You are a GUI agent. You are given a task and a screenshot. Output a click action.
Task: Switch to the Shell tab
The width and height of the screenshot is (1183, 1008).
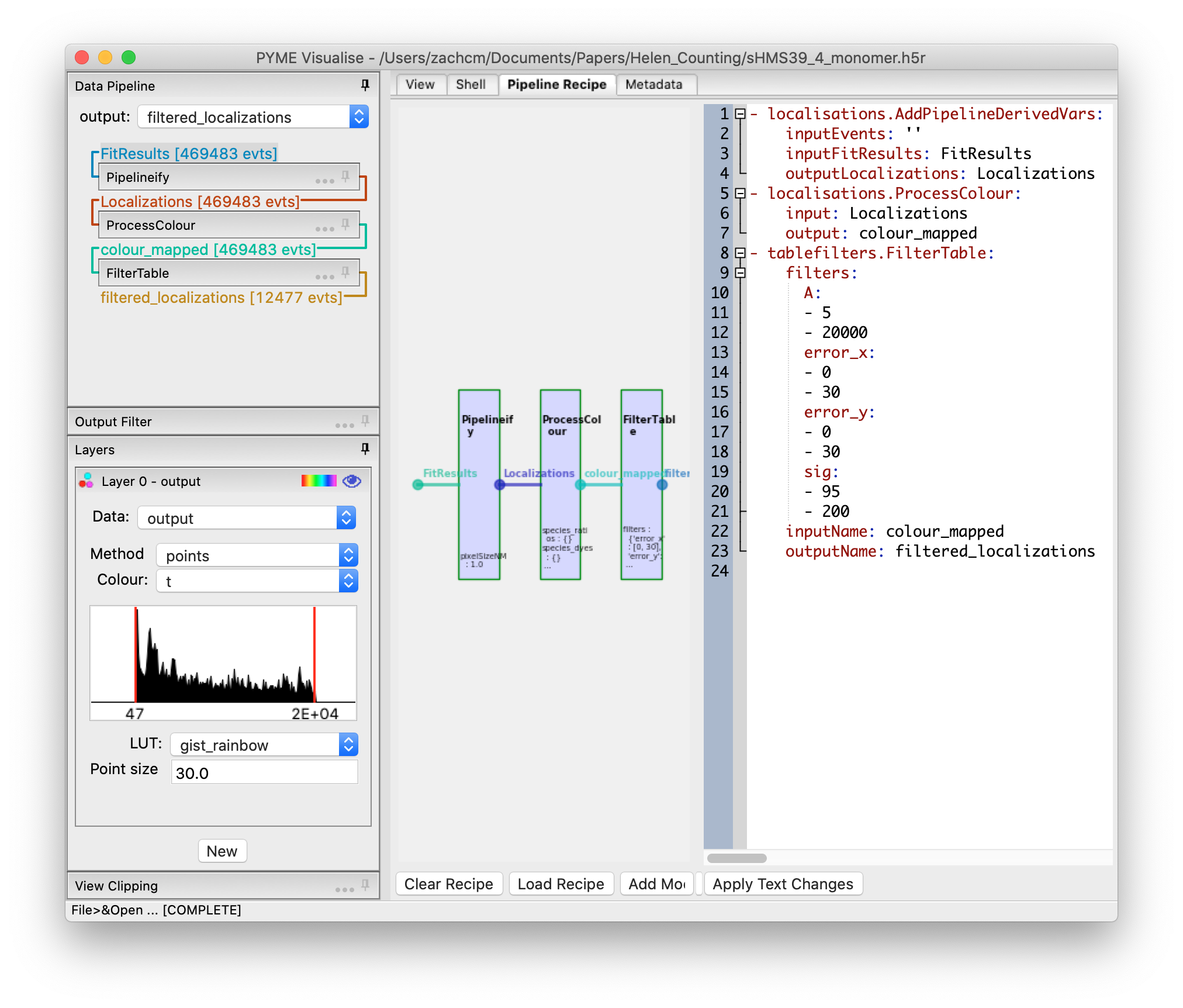[x=471, y=85]
